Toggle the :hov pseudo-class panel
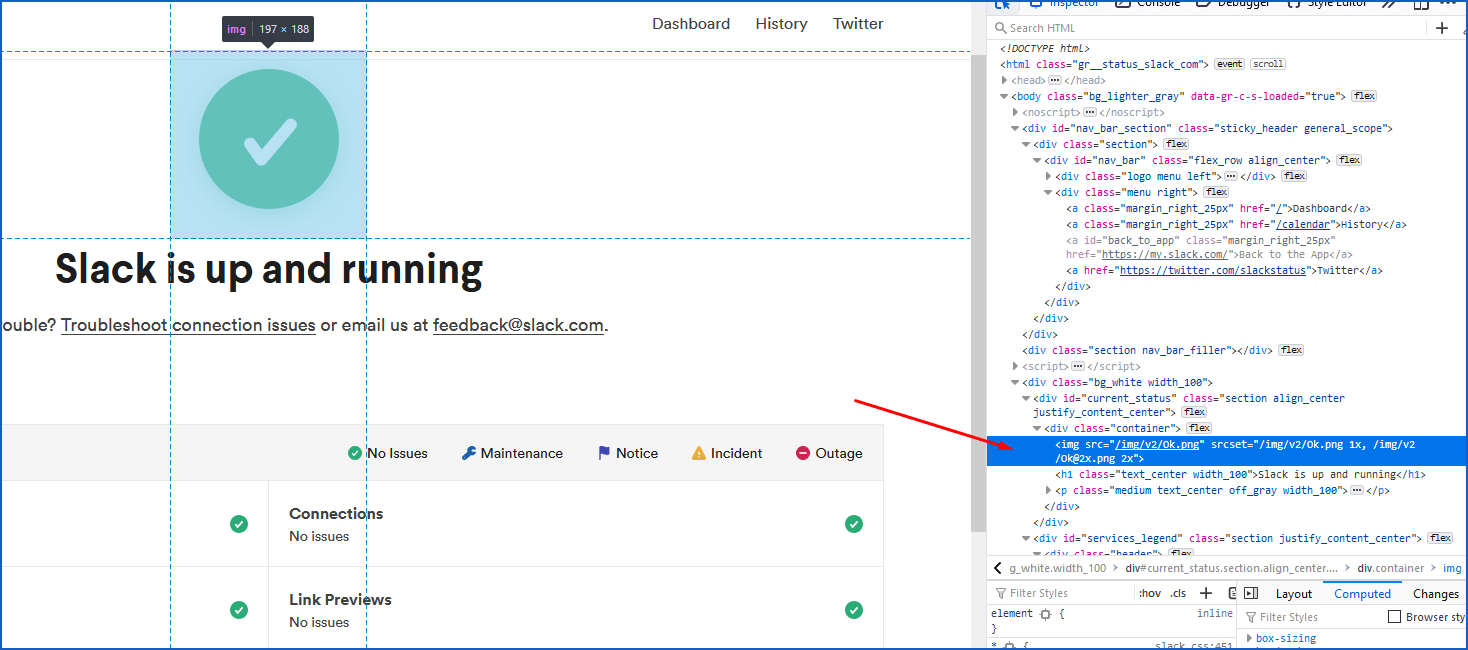Screen dimensions: 1468x650 pos(1150,593)
